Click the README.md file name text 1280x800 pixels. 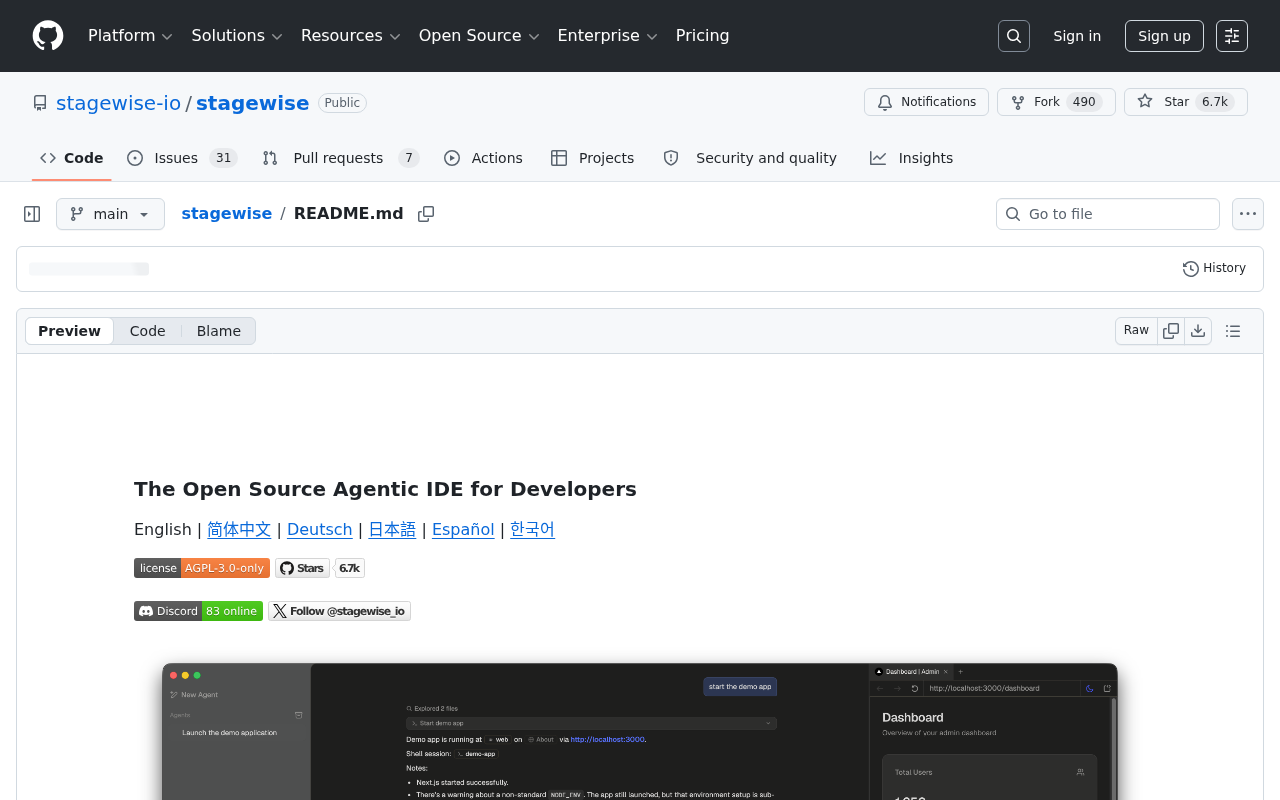349,214
